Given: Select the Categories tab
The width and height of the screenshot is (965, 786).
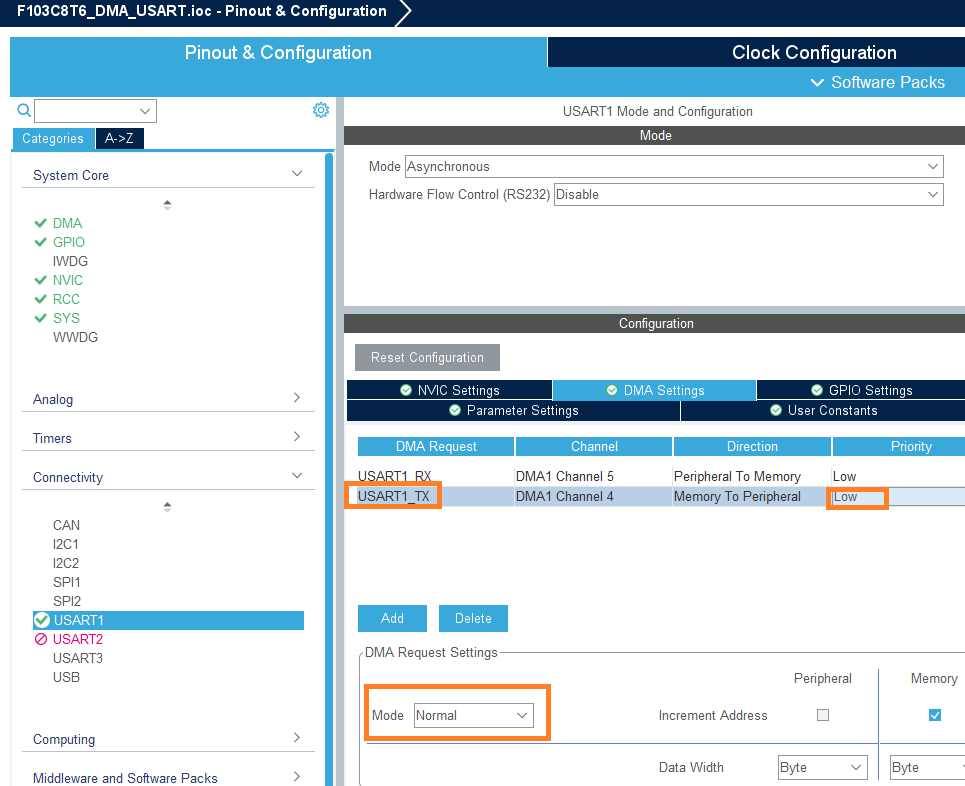Looking at the screenshot, I should pyautogui.click(x=53, y=138).
